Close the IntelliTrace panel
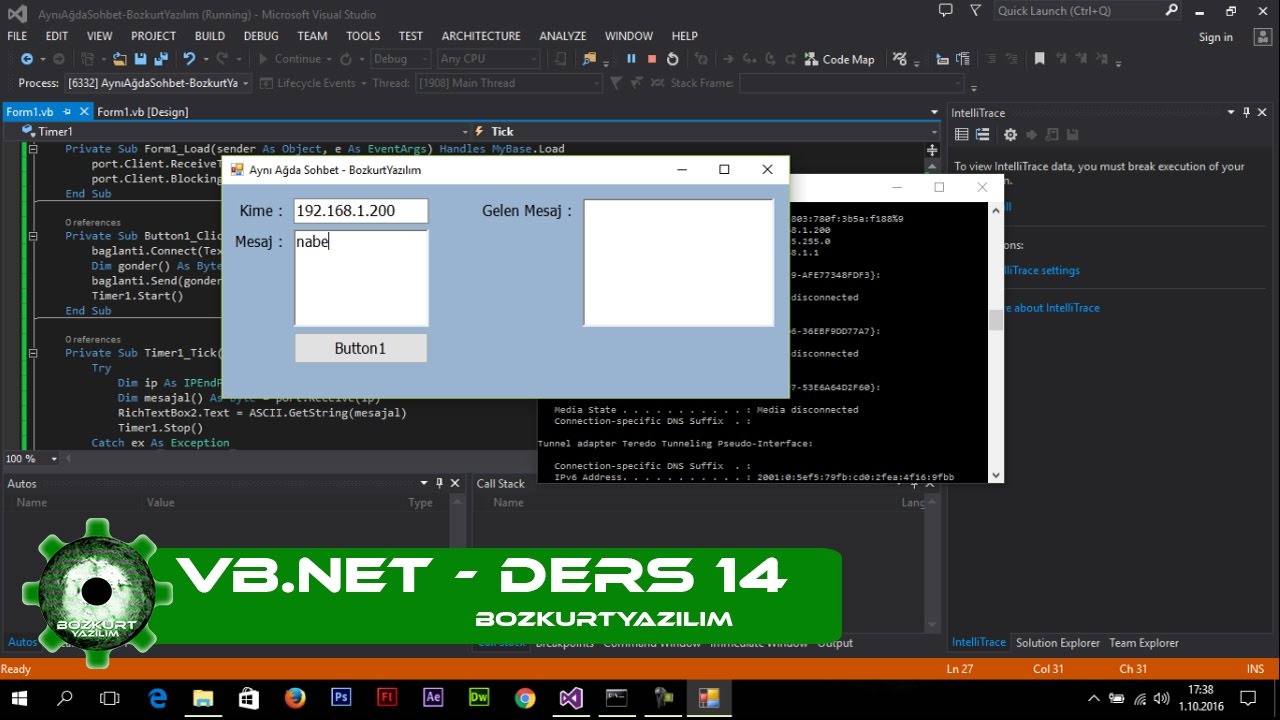This screenshot has width=1280, height=720. pos(1264,112)
